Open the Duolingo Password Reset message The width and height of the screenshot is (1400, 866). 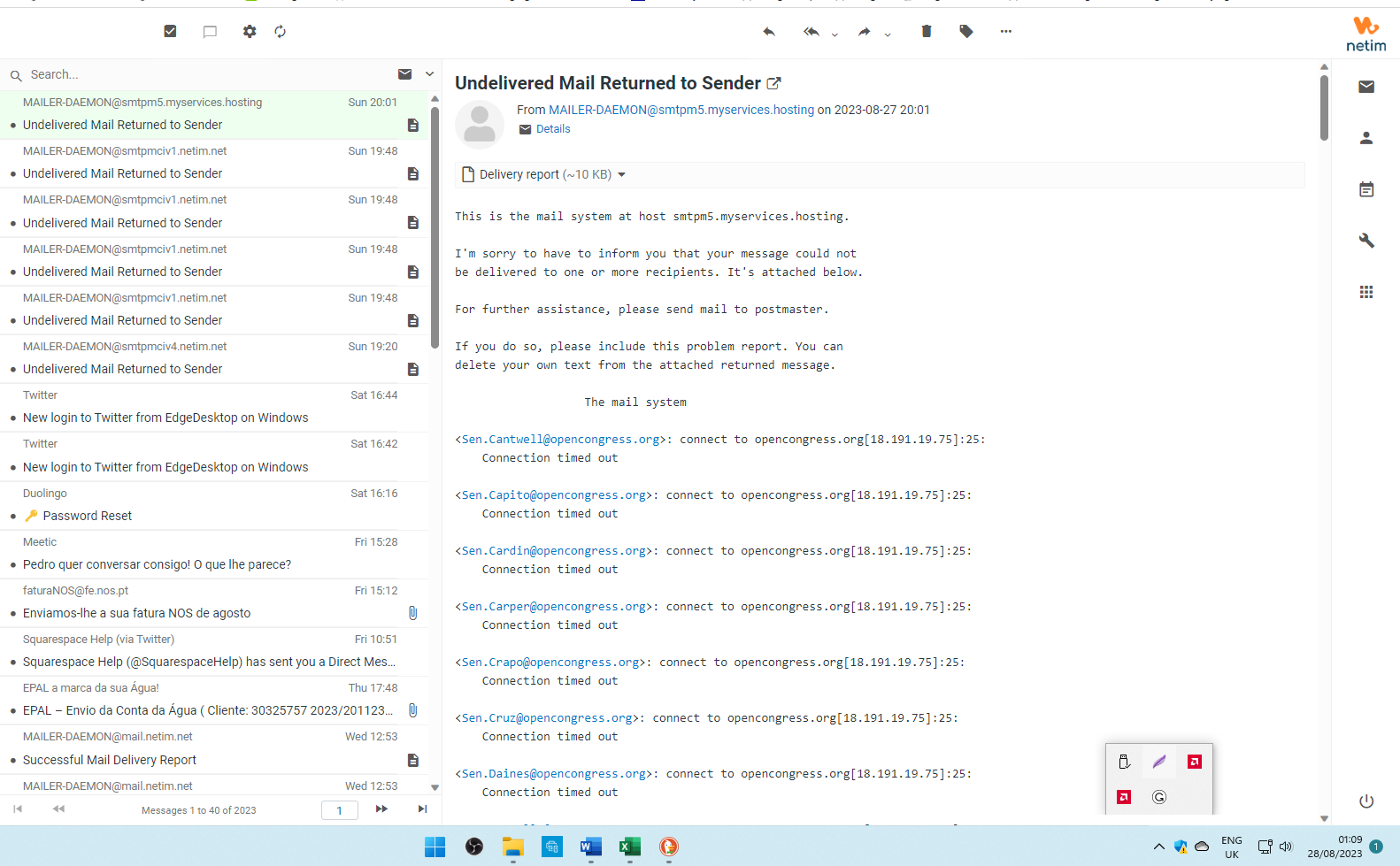[214, 505]
